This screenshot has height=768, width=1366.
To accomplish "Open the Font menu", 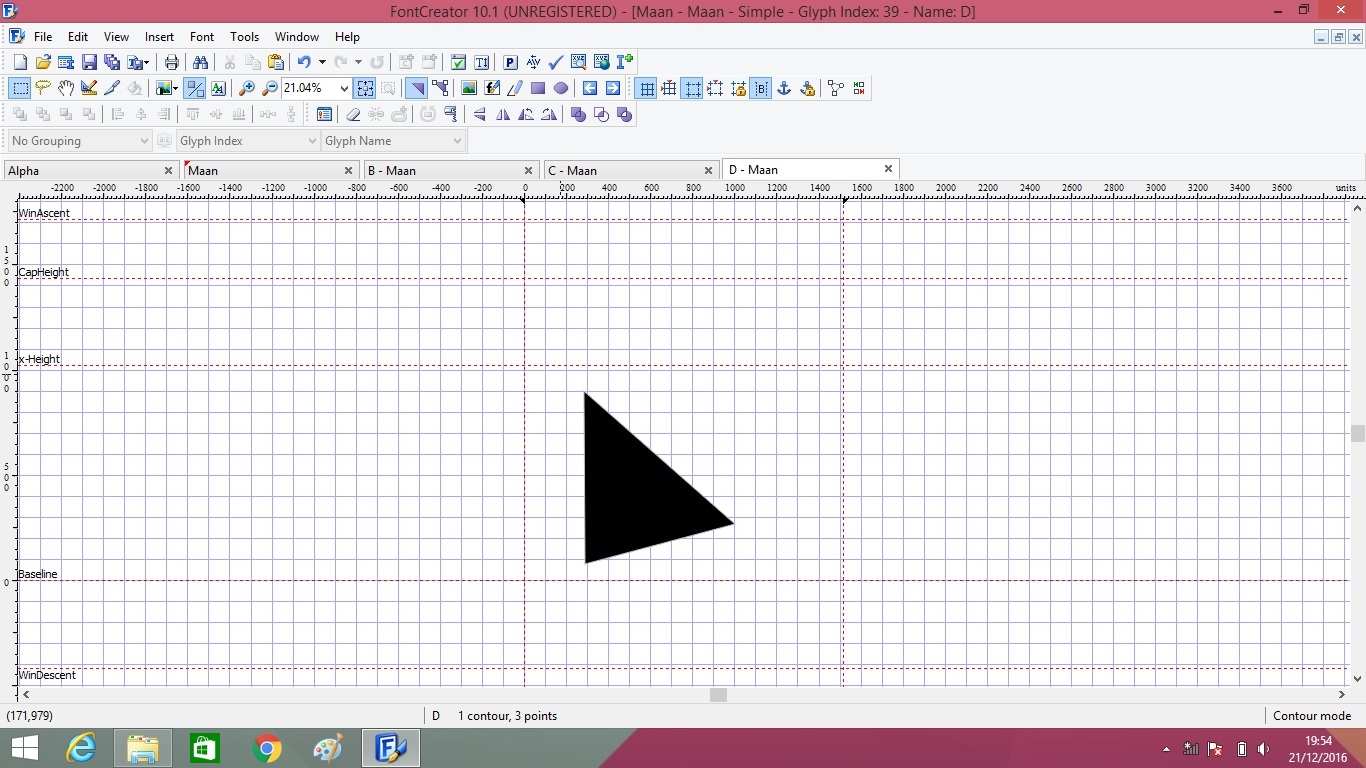I will pyautogui.click(x=202, y=37).
